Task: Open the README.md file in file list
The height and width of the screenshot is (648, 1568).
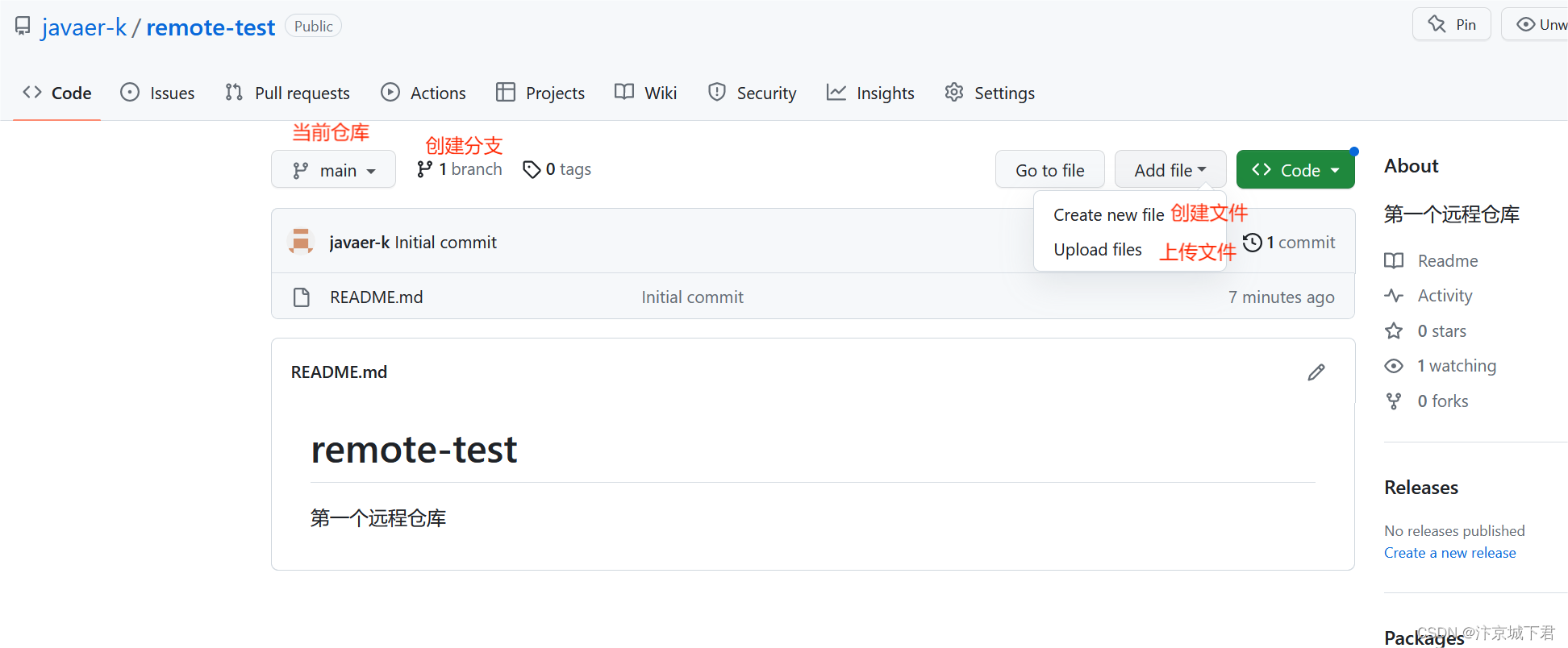Action: click(376, 297)
